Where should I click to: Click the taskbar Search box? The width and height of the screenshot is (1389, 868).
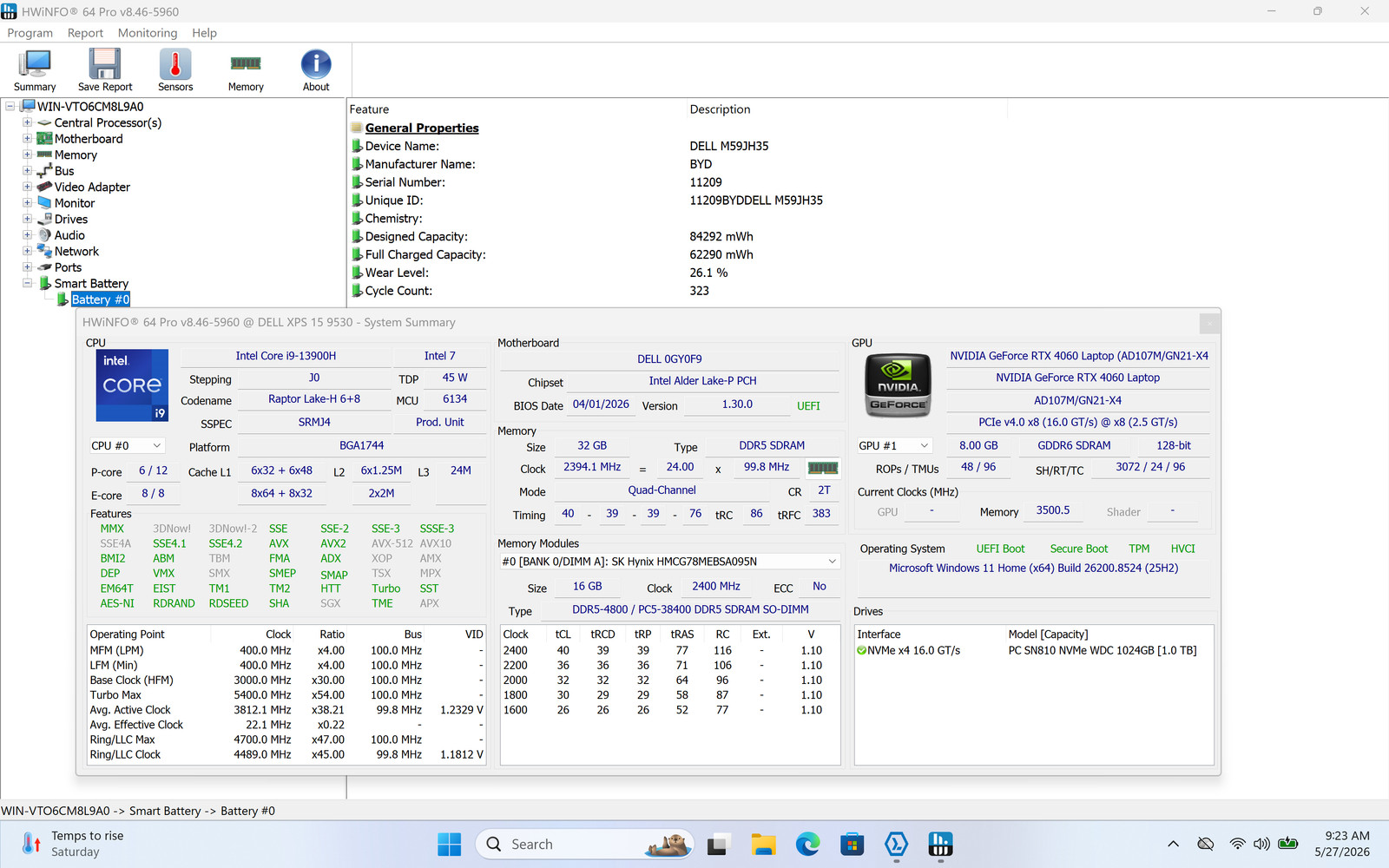(585, 844)
